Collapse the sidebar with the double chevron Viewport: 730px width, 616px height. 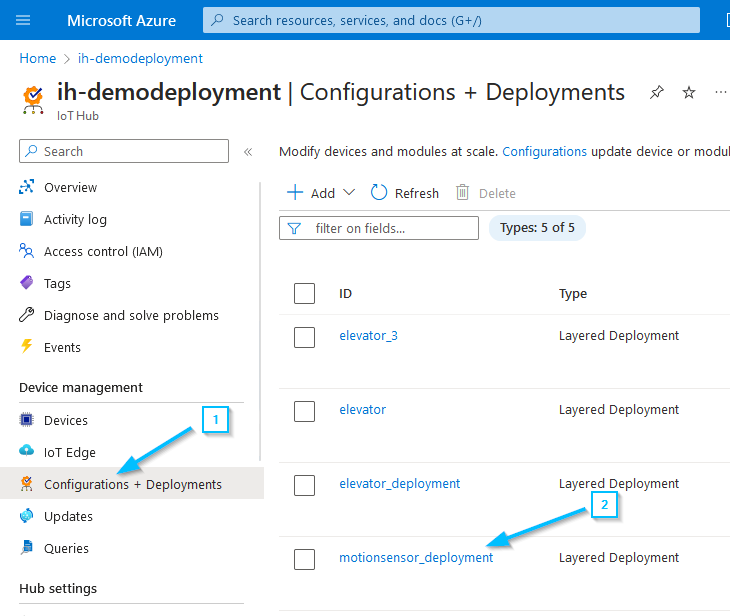coord(248,152)
